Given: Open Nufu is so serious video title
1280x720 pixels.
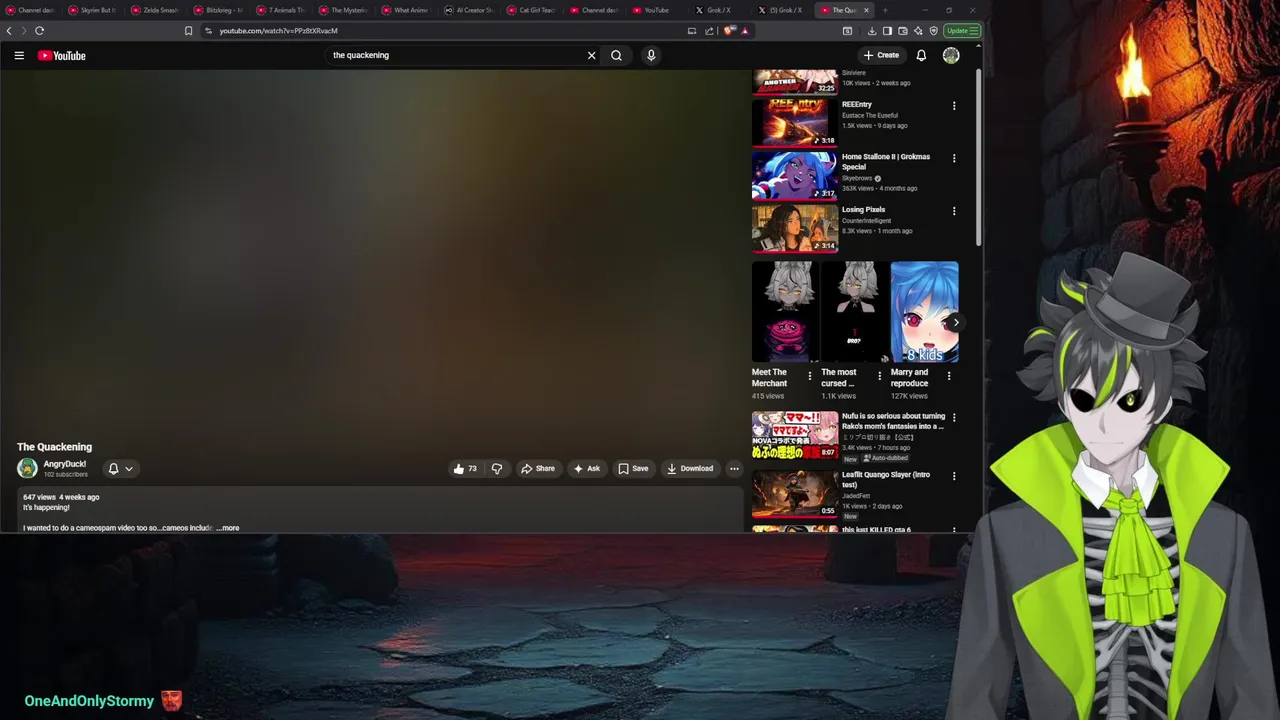Looking at the screenshot, I should [893, 421].
